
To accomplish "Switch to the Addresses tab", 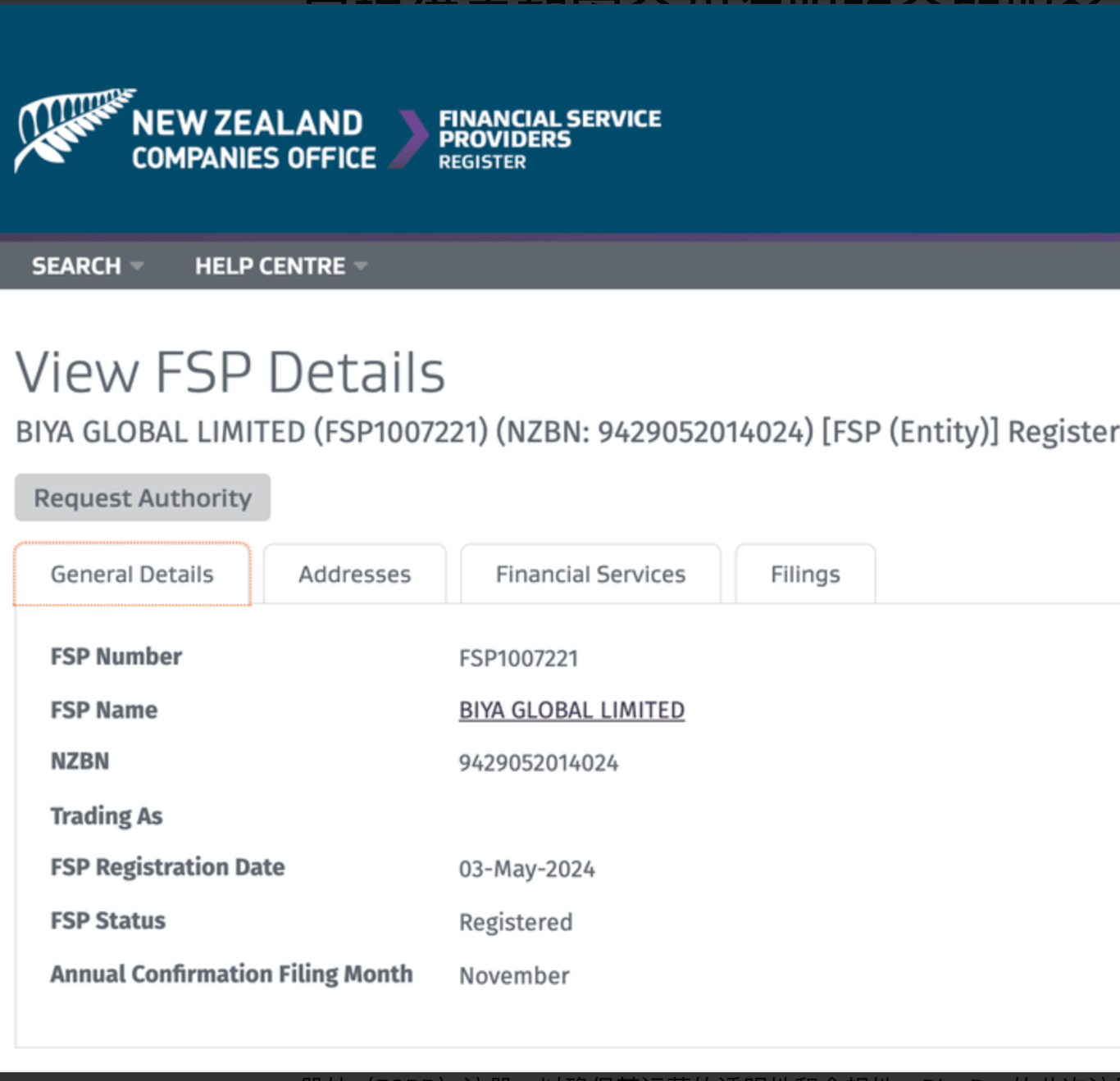I will pyautogui.click(x=355, y=575).
